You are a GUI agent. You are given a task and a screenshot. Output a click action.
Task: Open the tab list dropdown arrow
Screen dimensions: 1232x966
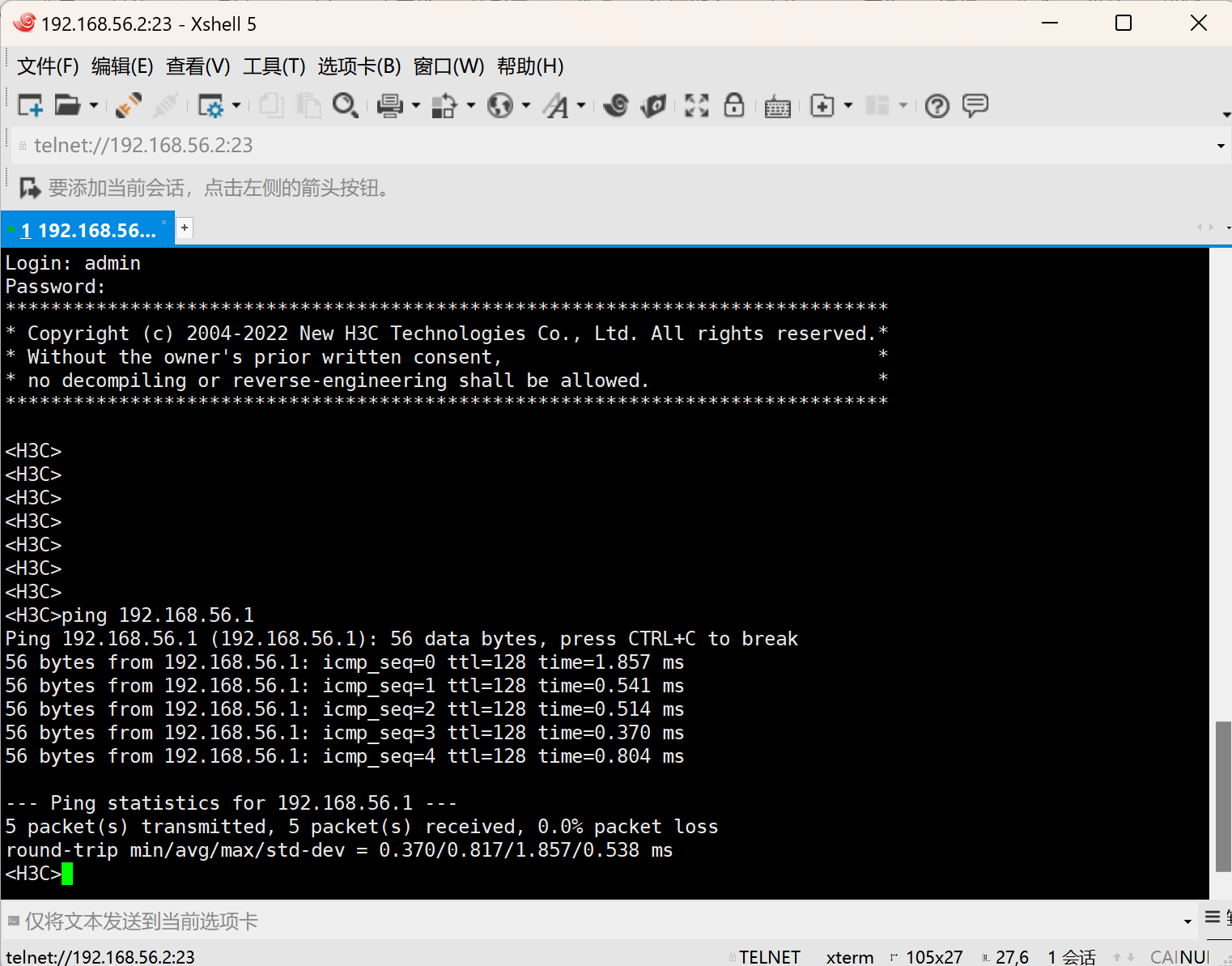(1228, 228)
